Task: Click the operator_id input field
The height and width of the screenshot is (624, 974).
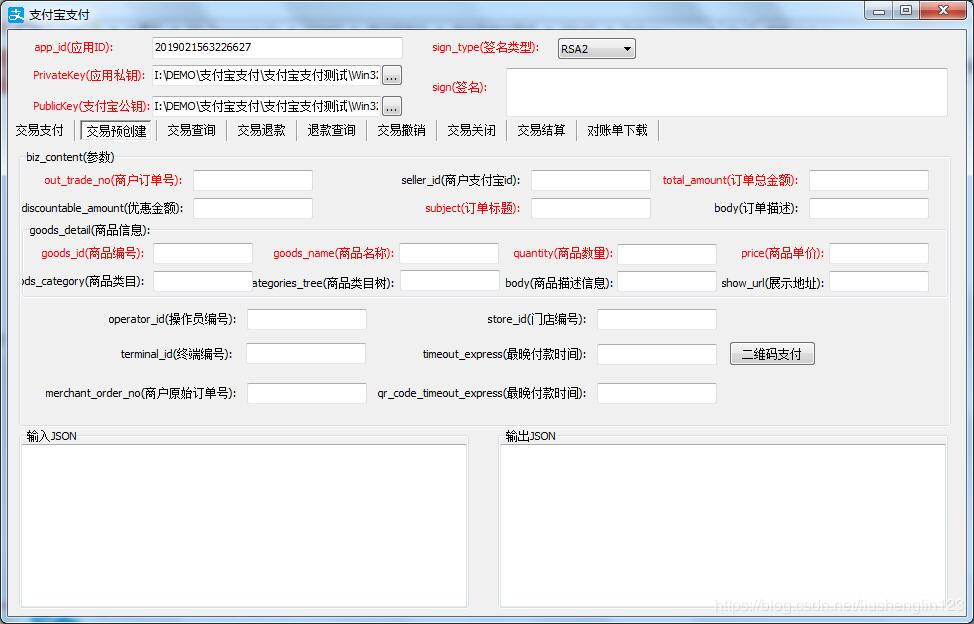Action: [307, 319]
